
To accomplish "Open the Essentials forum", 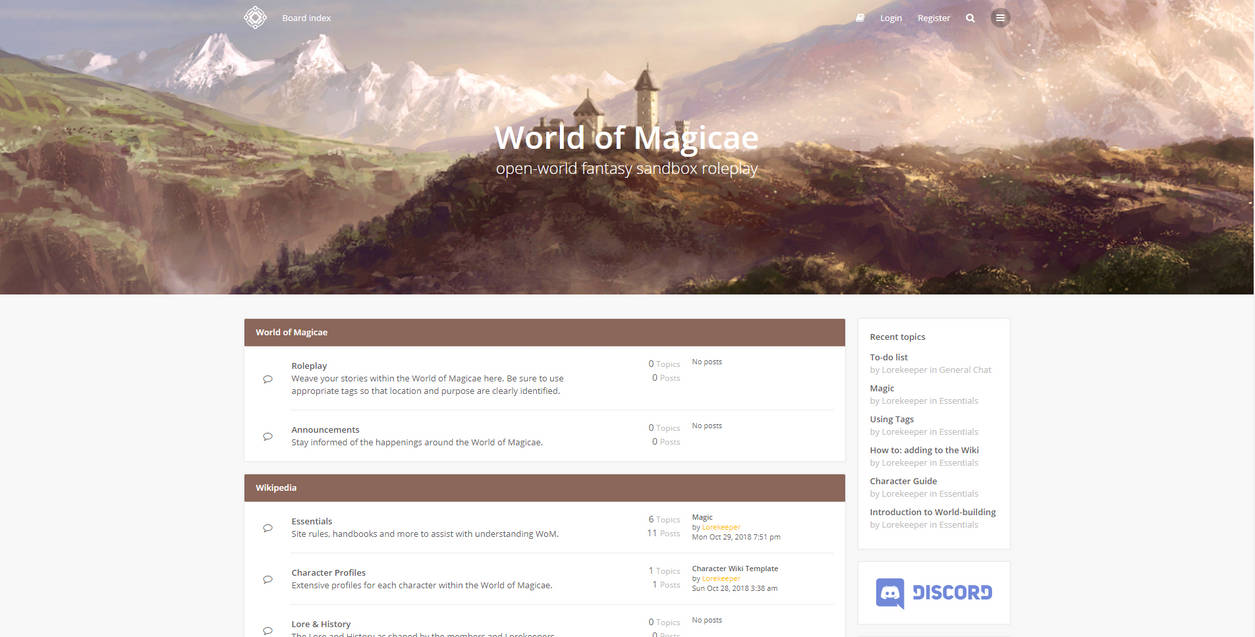I will pos(312,521).
